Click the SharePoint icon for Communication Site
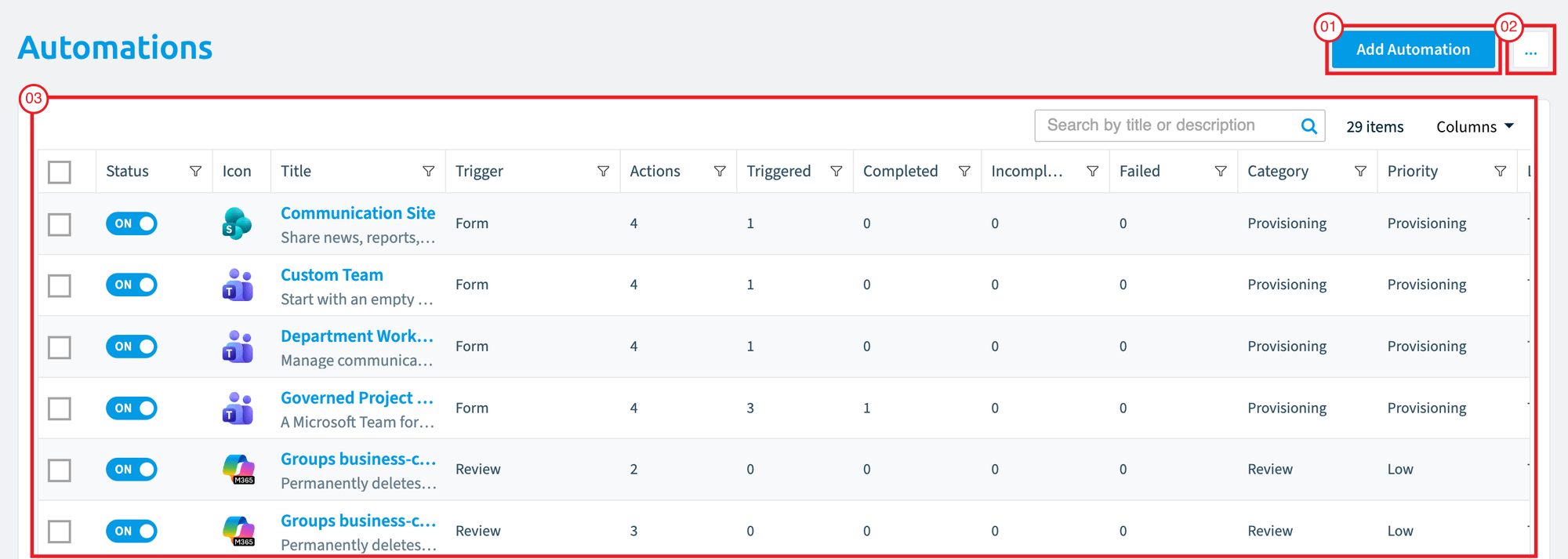Screen dimensions: 1568x559 [x=237, y=223]
